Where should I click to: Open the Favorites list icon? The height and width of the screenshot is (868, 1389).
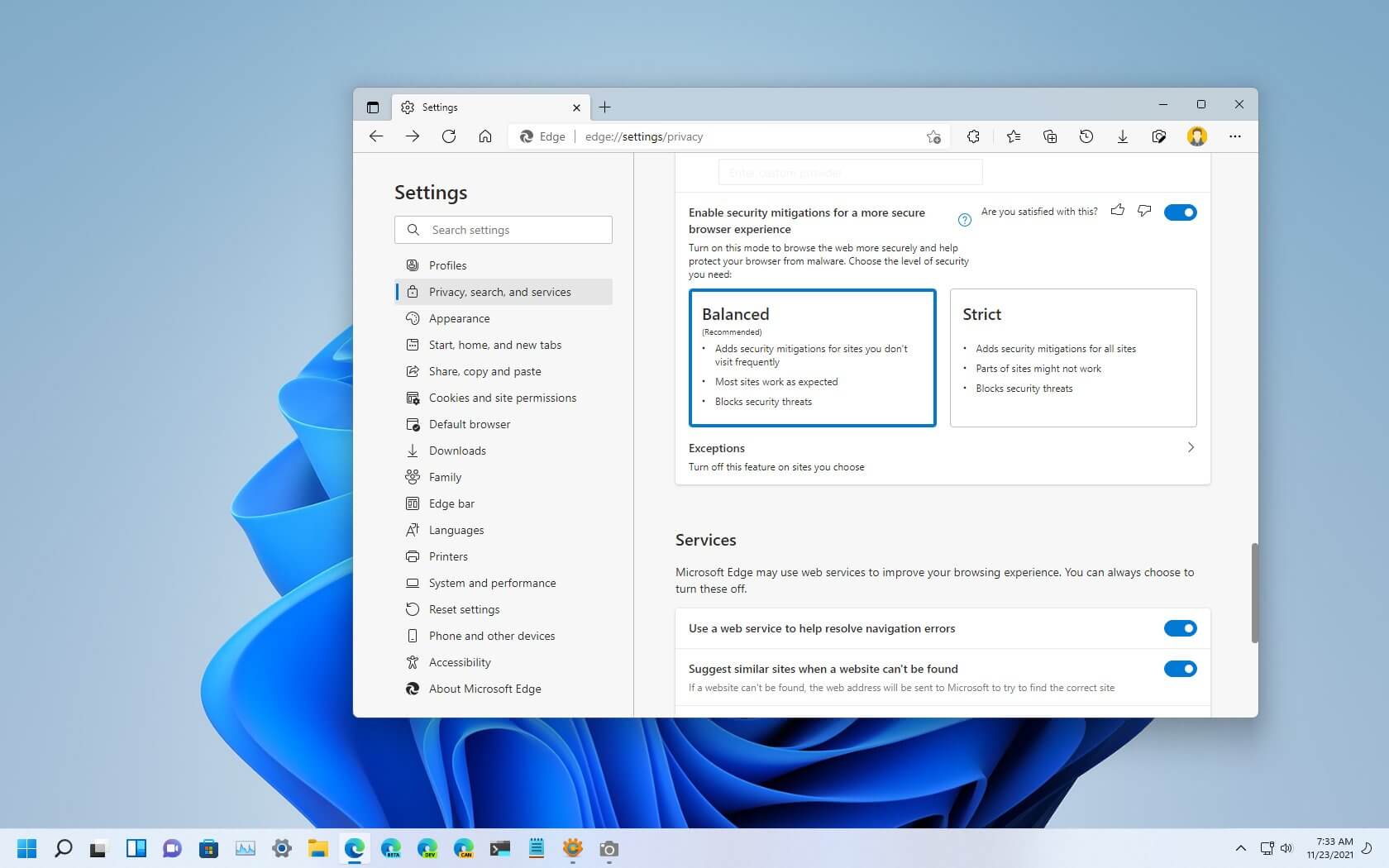point(1014,136)
